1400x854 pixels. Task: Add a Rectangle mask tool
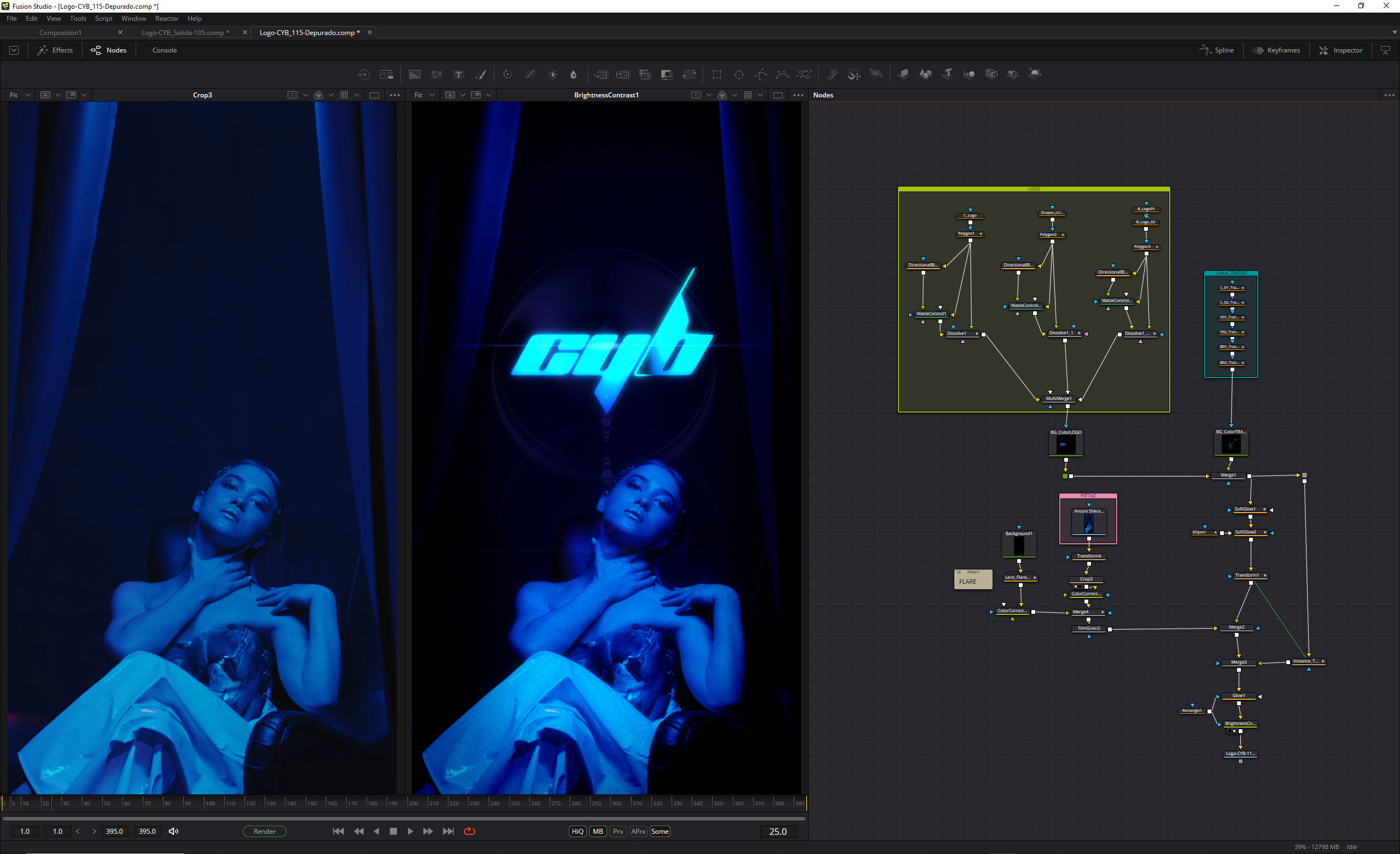click(716, 74)
